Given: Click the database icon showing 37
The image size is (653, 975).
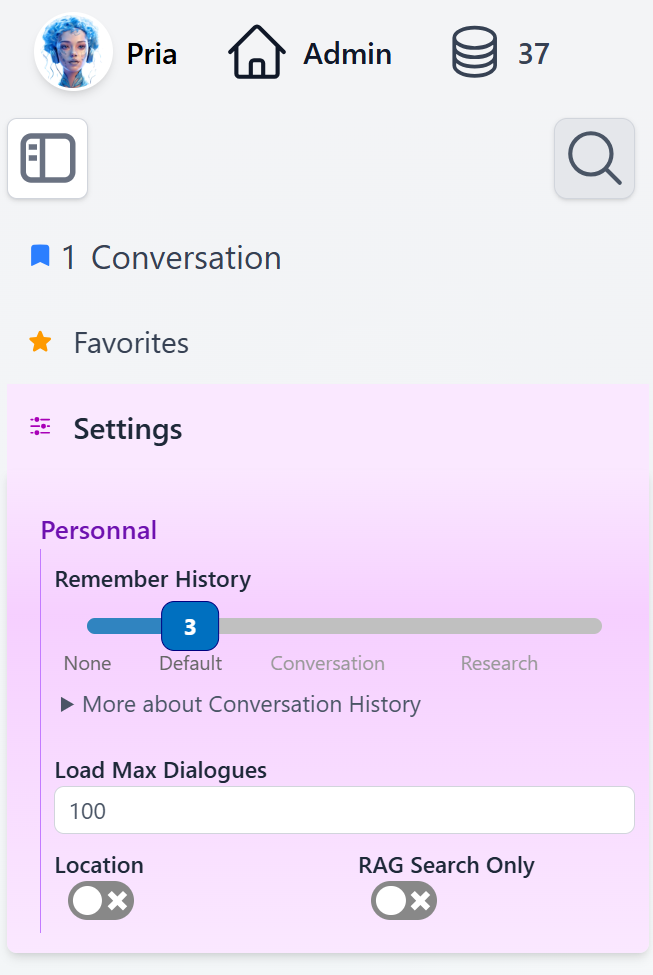Looking at the screenshot, I should (474, 52).
